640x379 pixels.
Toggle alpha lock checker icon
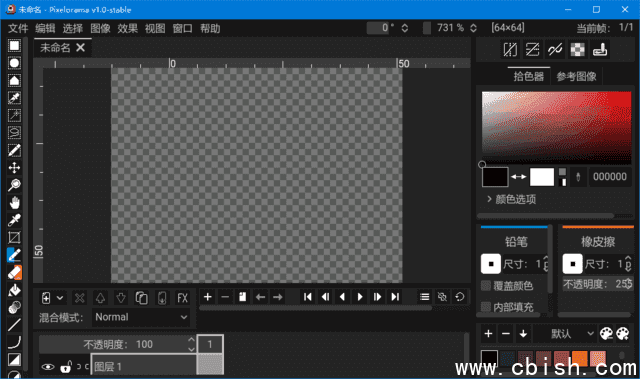point(577,50)
